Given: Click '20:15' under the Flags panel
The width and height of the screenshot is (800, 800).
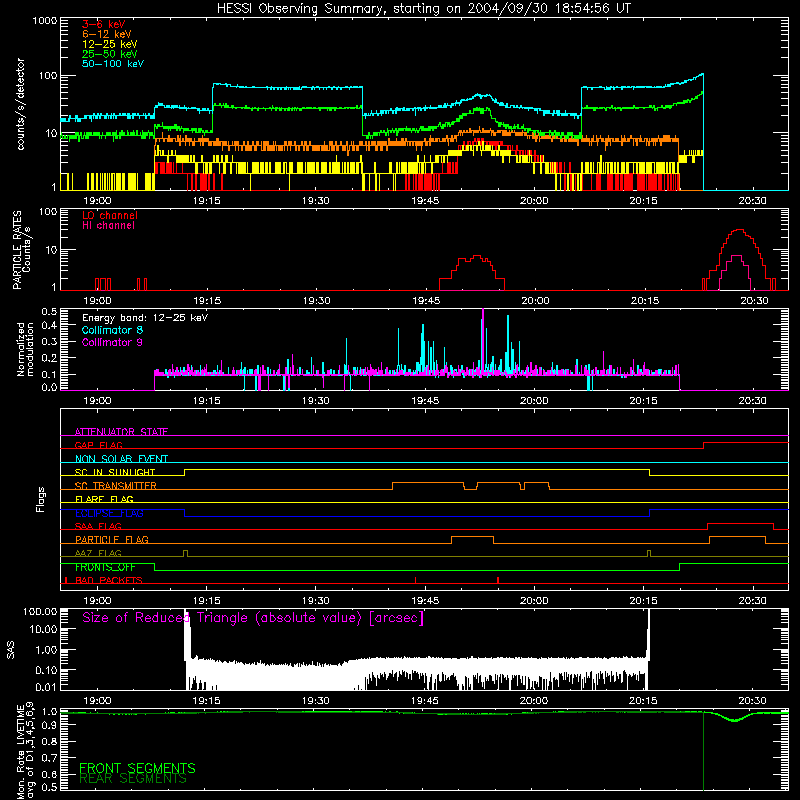Looking at the screenshot, I should 643,601.
